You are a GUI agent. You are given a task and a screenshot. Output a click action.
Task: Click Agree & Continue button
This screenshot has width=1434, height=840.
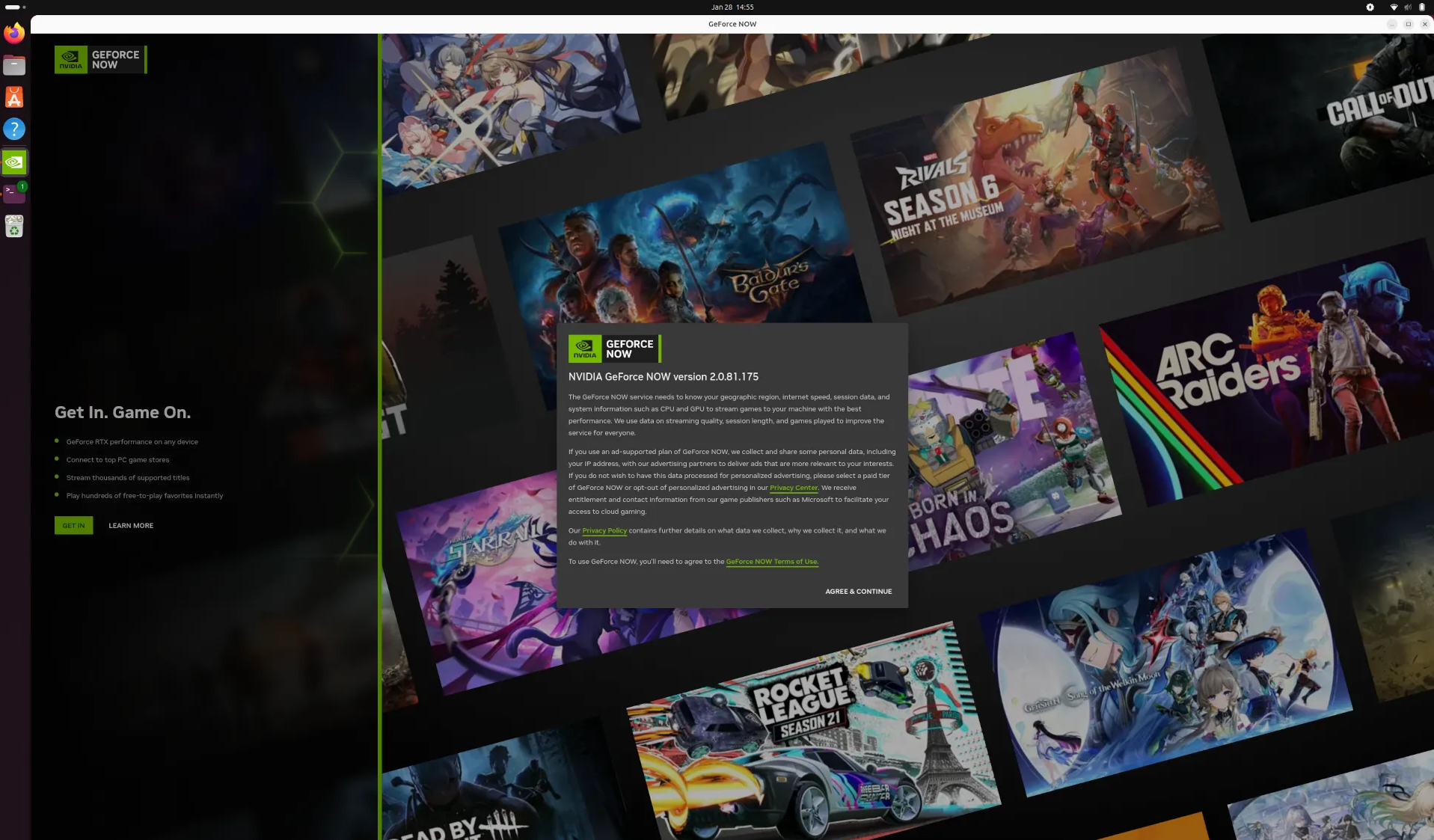click(858, 592)
